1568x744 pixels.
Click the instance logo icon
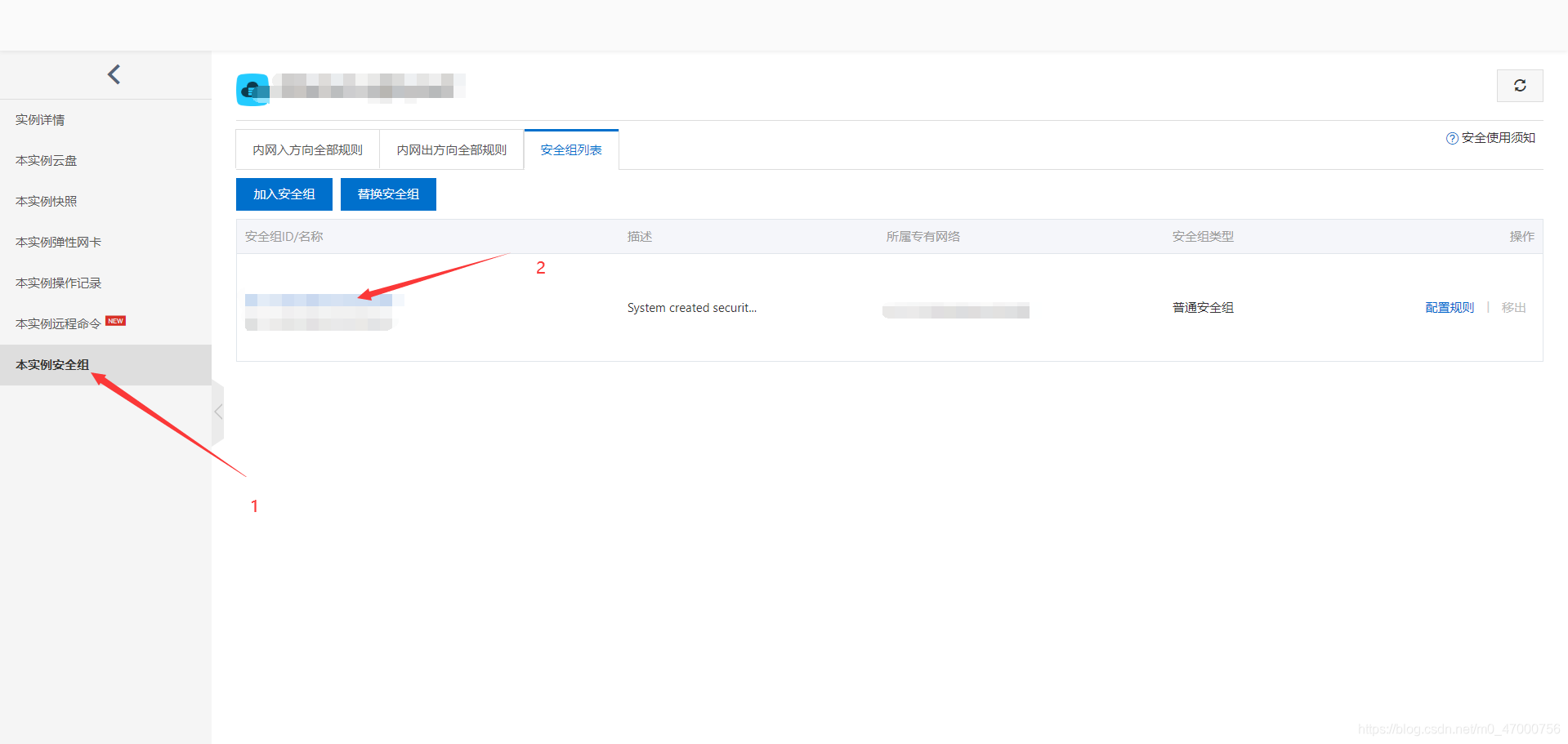252,90
